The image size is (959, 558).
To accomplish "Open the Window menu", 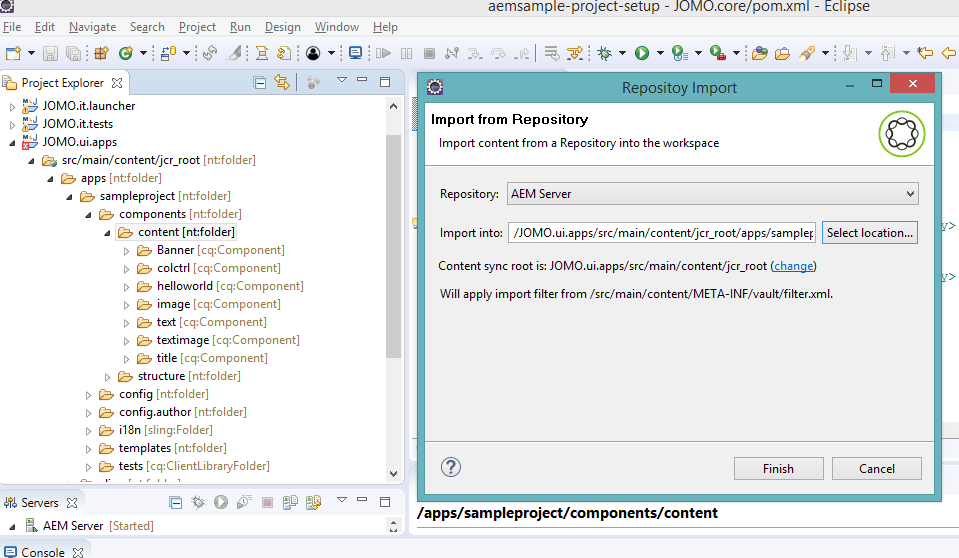I will [337, 27].
